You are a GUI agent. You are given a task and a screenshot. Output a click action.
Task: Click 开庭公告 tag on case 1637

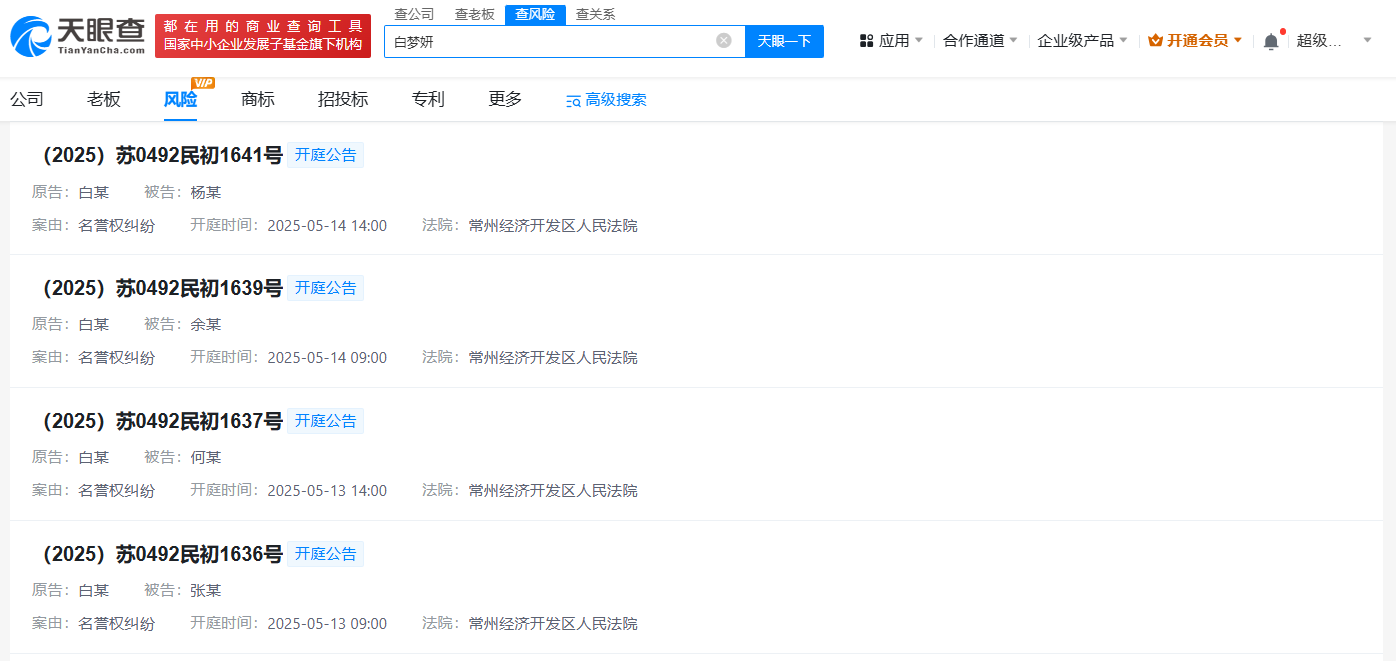325,421
